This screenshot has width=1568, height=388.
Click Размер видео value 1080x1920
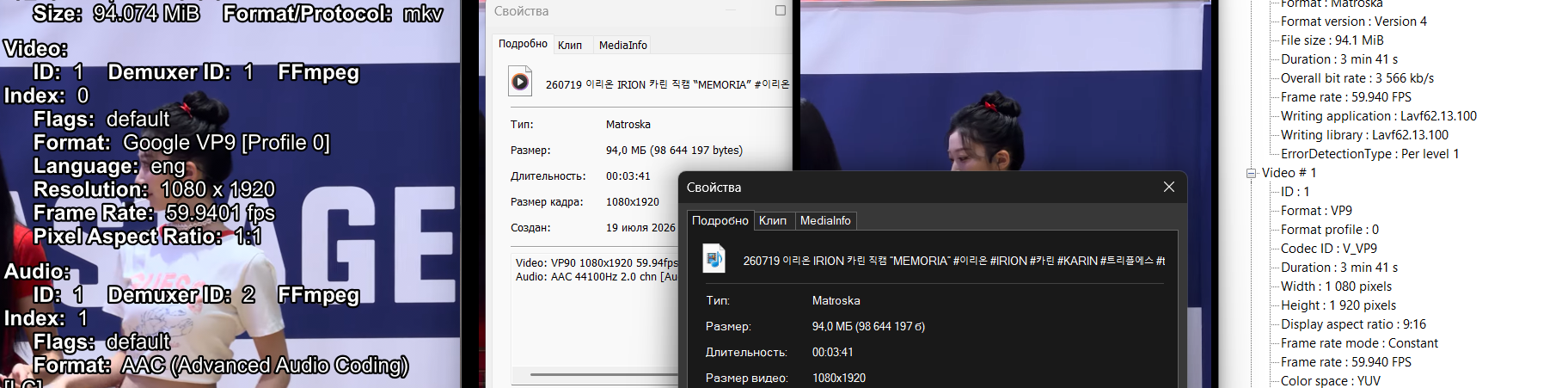point(839,379)
